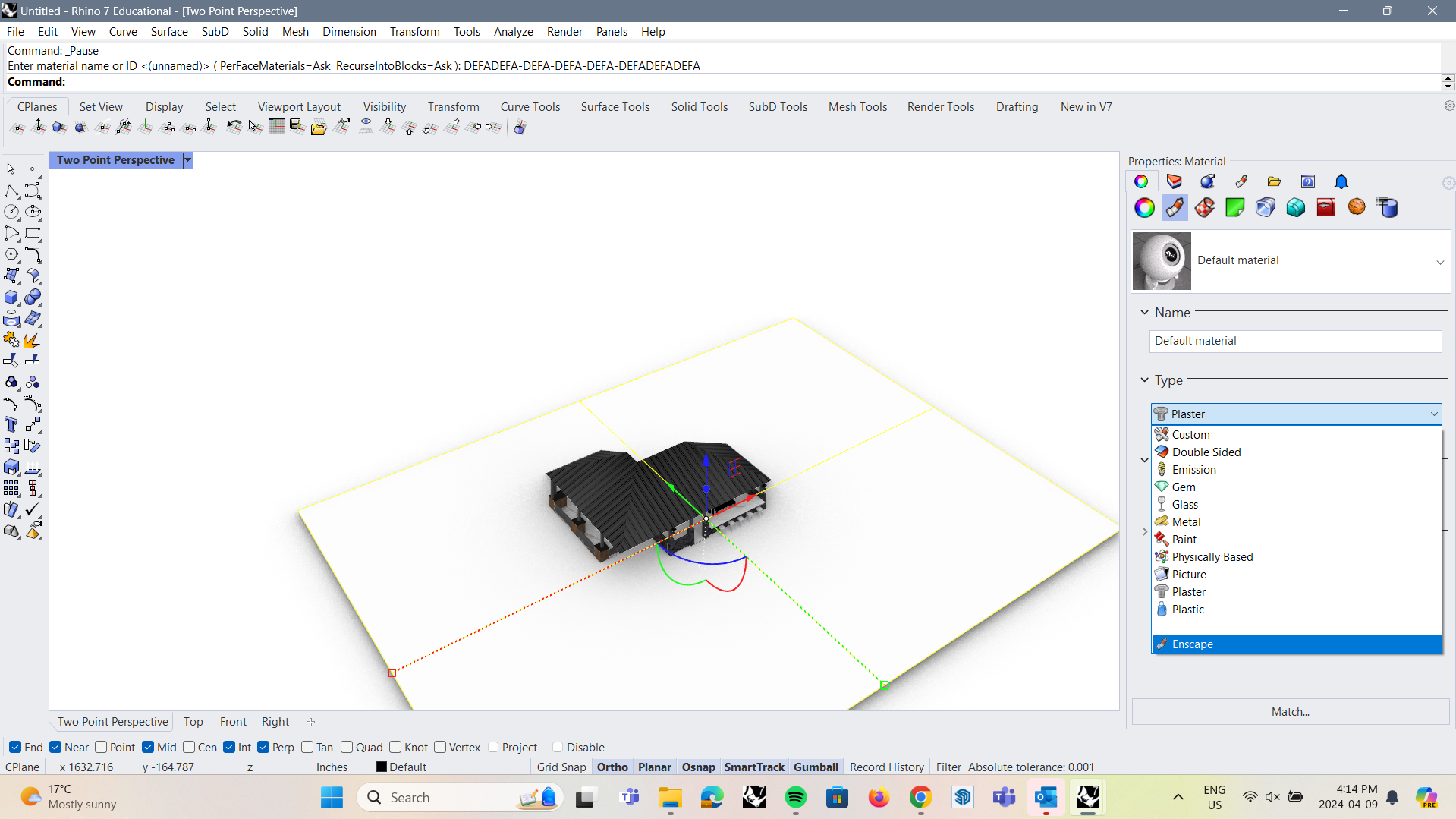Click the notification bell in the Properties panel
This screenshot has width=1456, height=819.
pyautogui.click(x=1340, y=181)
